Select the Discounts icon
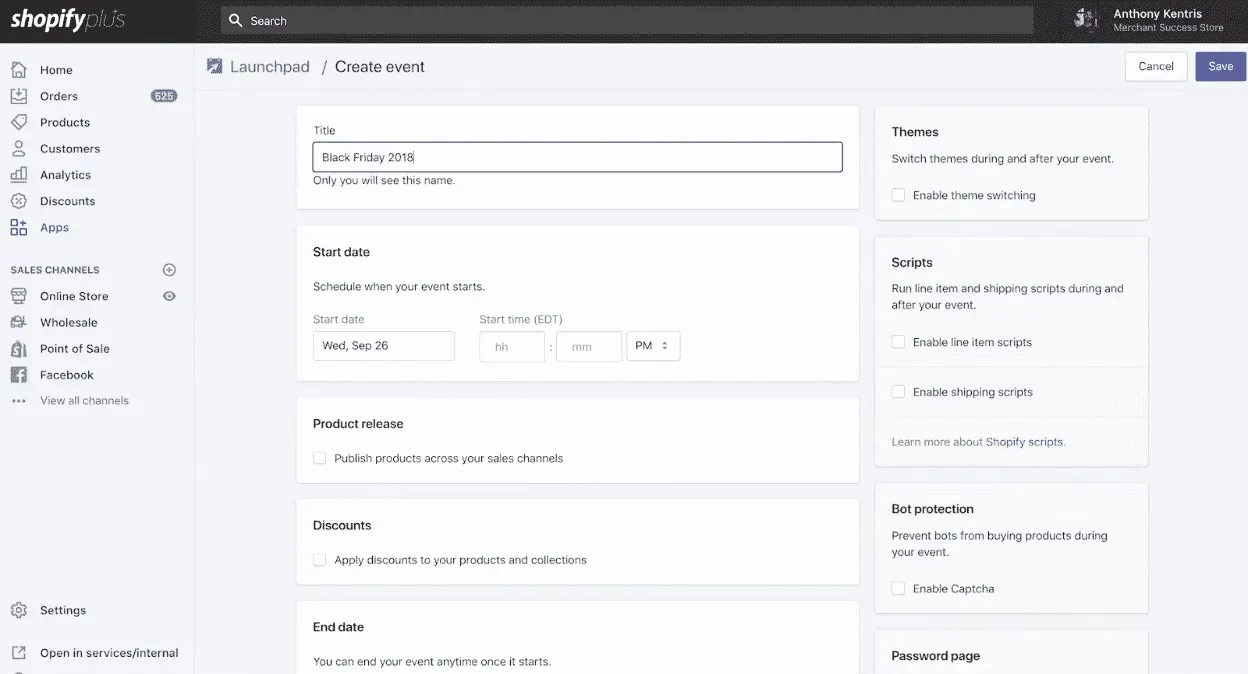This screenshot has width=1248, height=674. click(21, 200)
